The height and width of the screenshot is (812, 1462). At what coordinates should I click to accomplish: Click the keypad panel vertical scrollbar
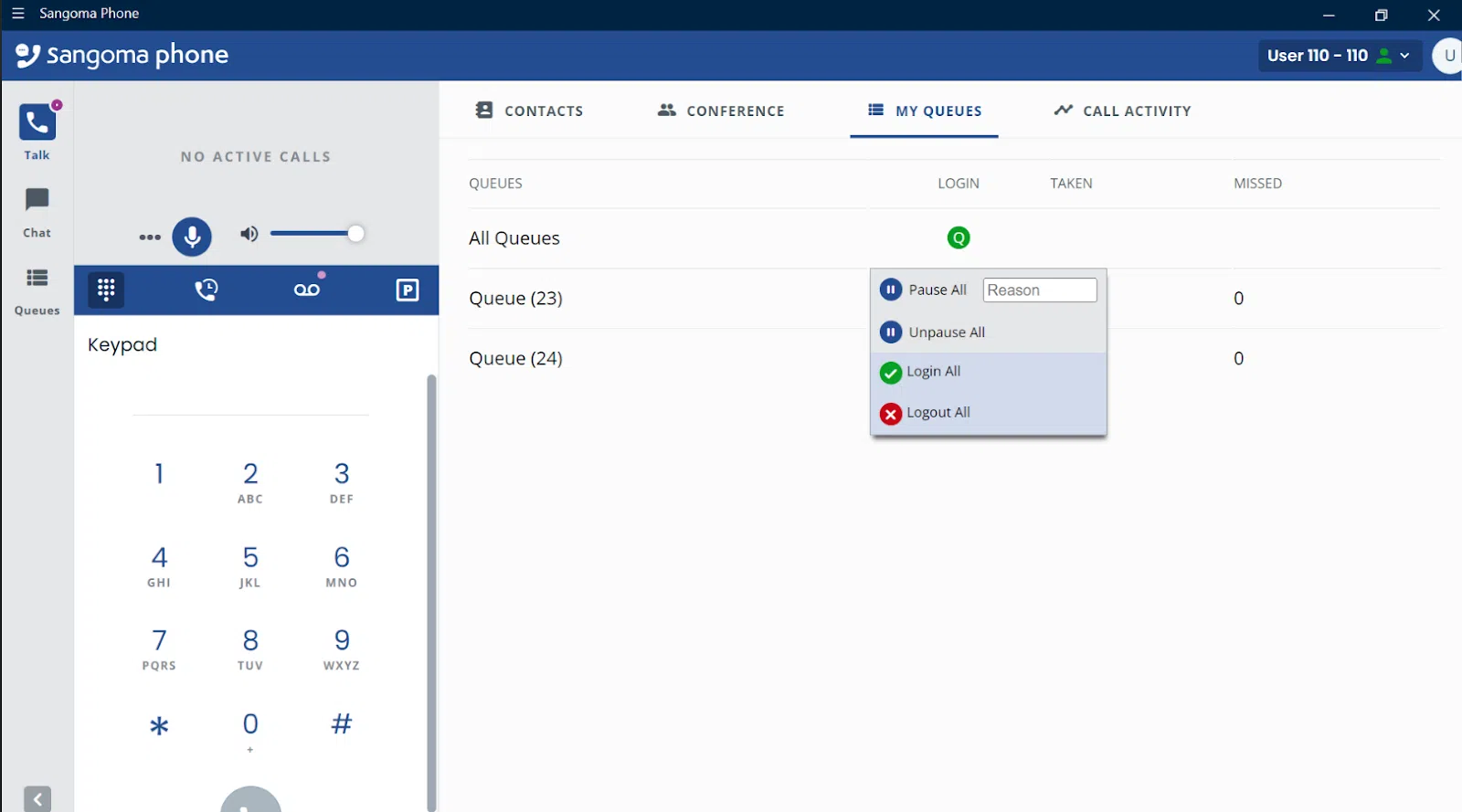pyautogui.click(x=431, y=592)
